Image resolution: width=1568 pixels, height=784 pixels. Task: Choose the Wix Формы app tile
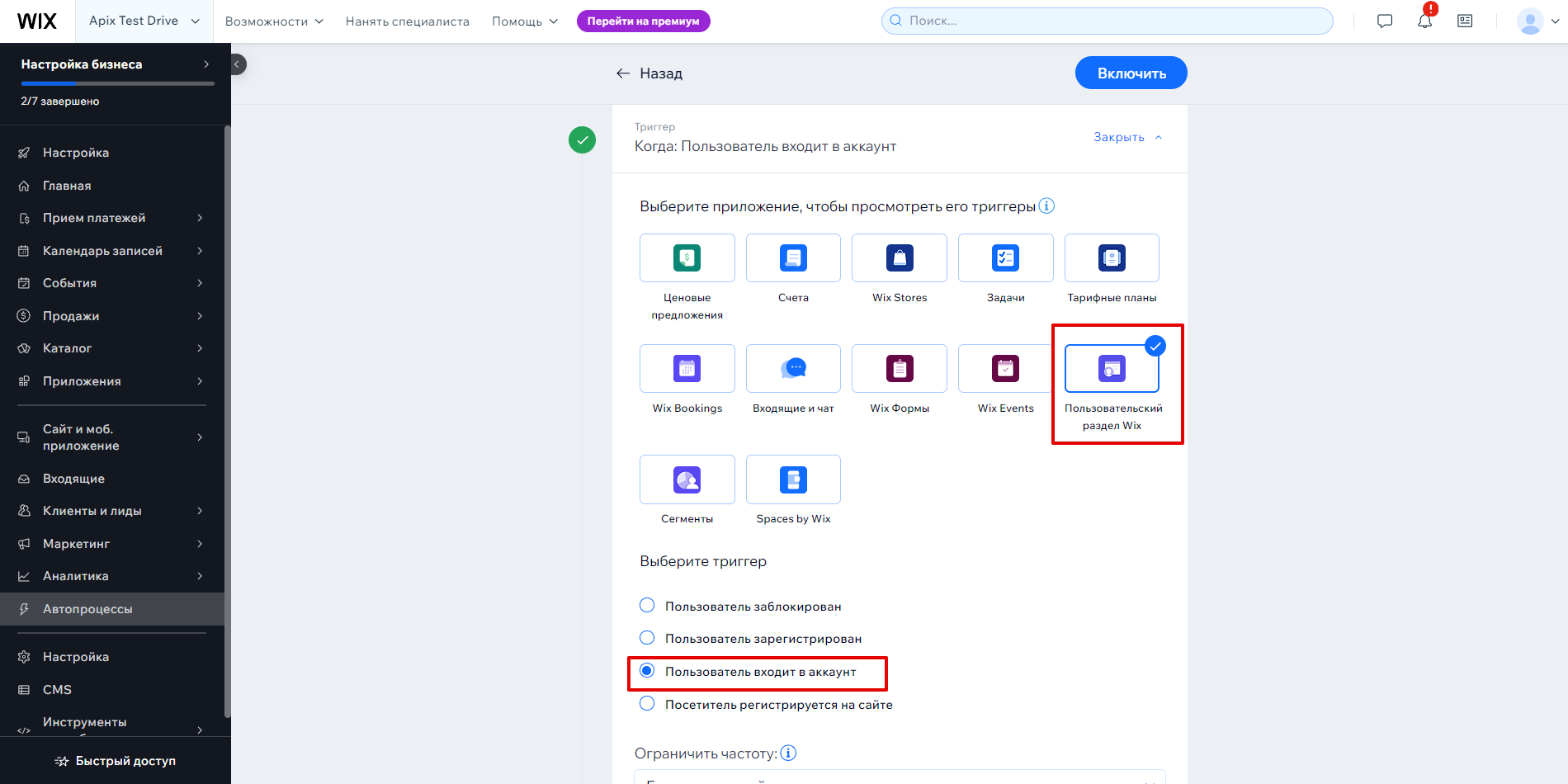900,369
